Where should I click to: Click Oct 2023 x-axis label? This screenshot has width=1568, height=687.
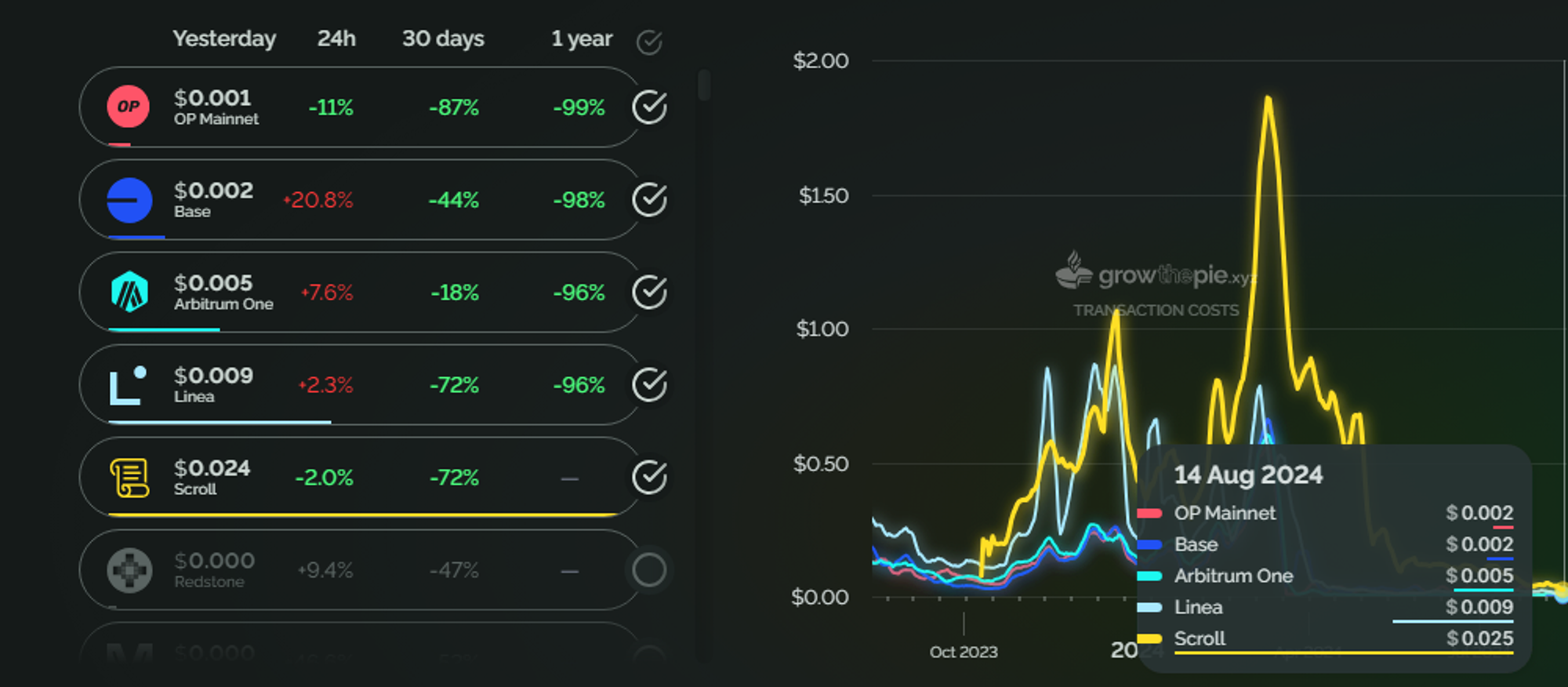964,652
